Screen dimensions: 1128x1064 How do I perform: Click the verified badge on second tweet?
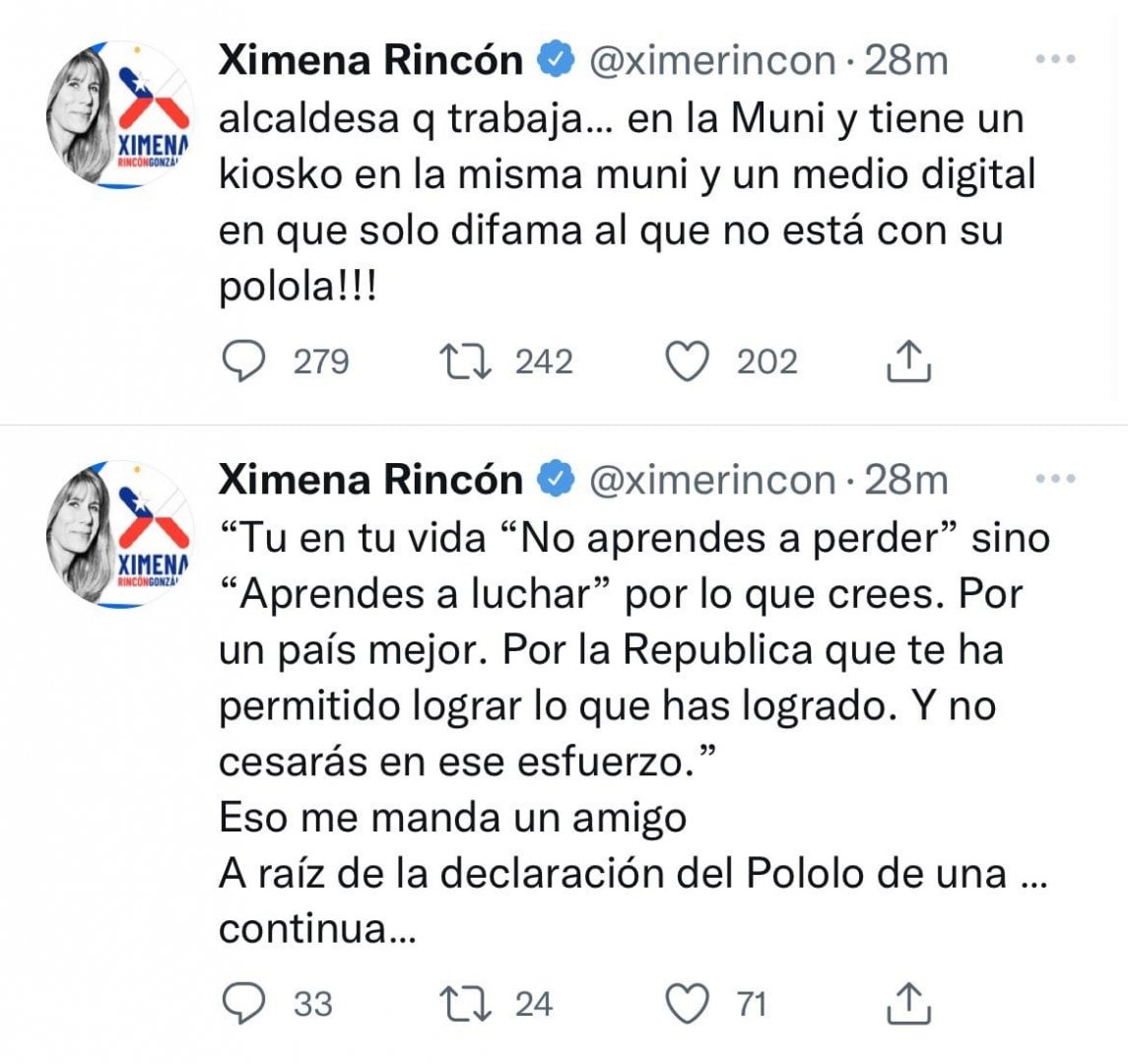tap(556, 479)
